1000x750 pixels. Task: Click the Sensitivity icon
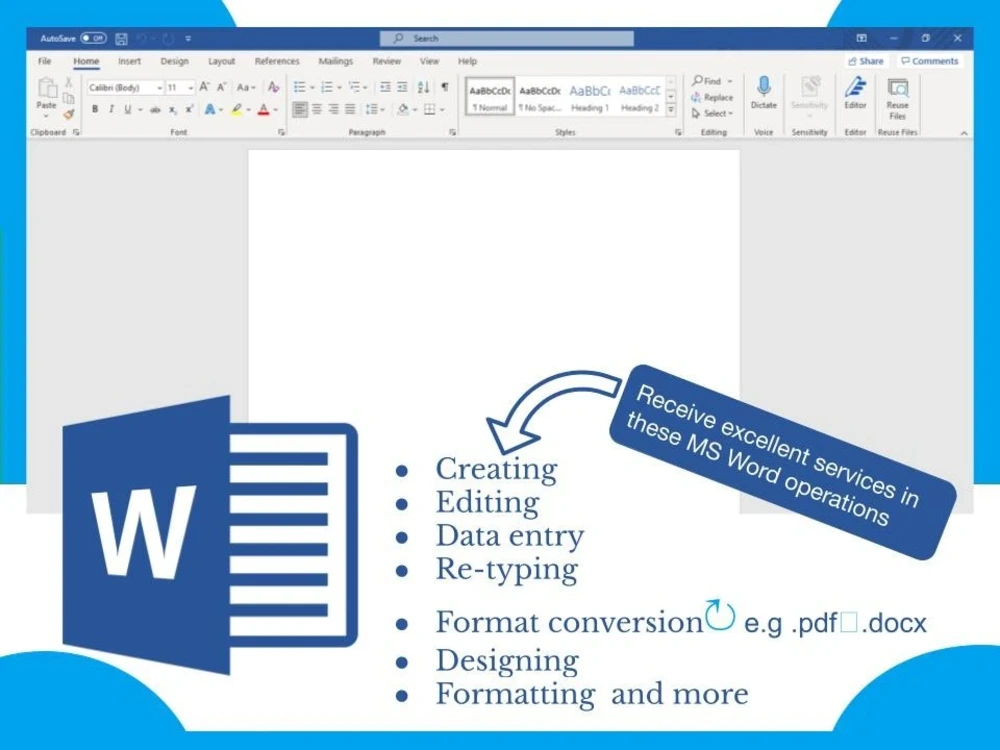[810, 87]
